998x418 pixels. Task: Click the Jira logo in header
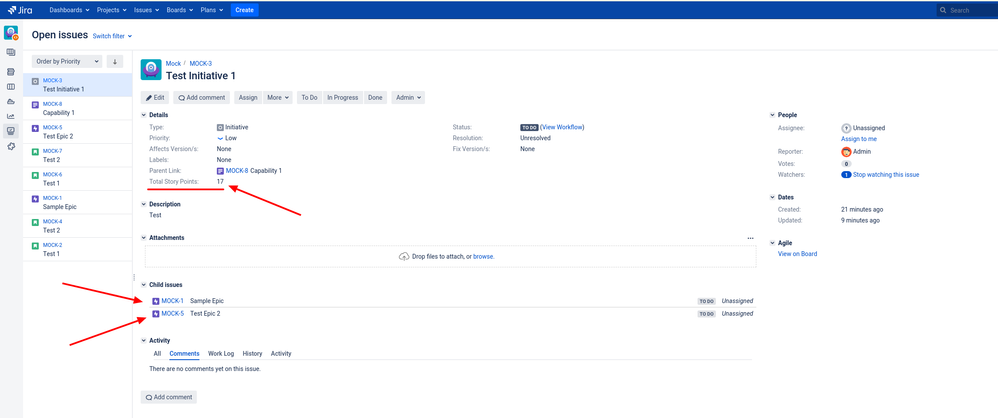pyautogui.click(x=20, y=10)
